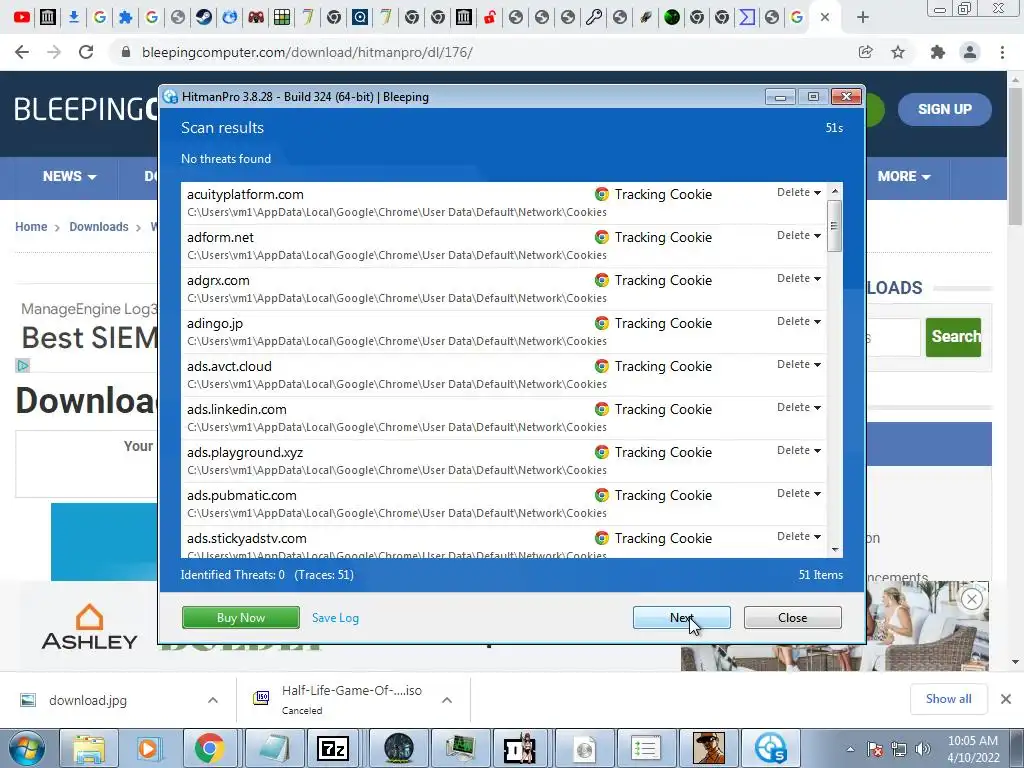Screen dimensions: 1024x768
Task: Go back to previous page
Action: [22, 52]
